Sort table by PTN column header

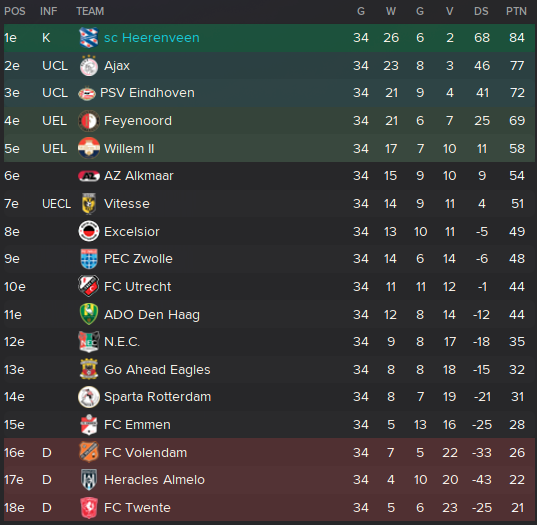point(516,11)
